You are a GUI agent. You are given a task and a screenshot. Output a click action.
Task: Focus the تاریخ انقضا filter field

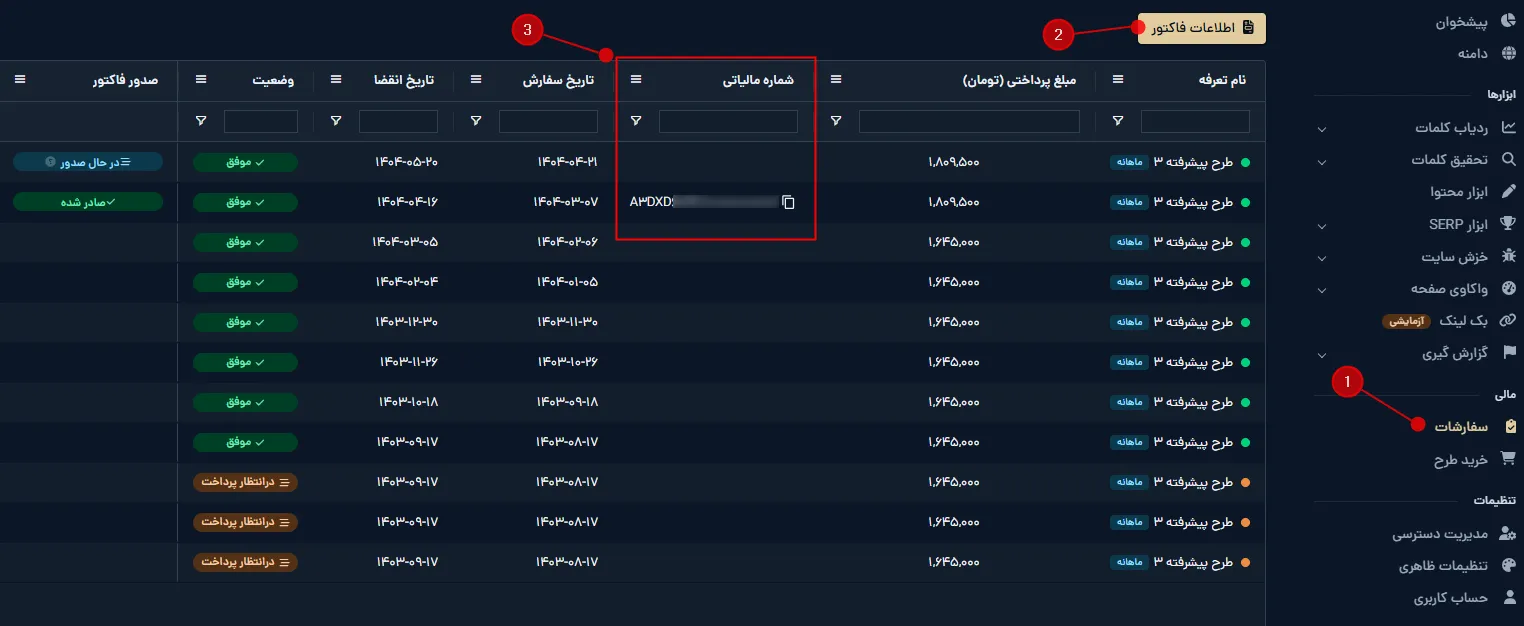click(x=398, y=121)
